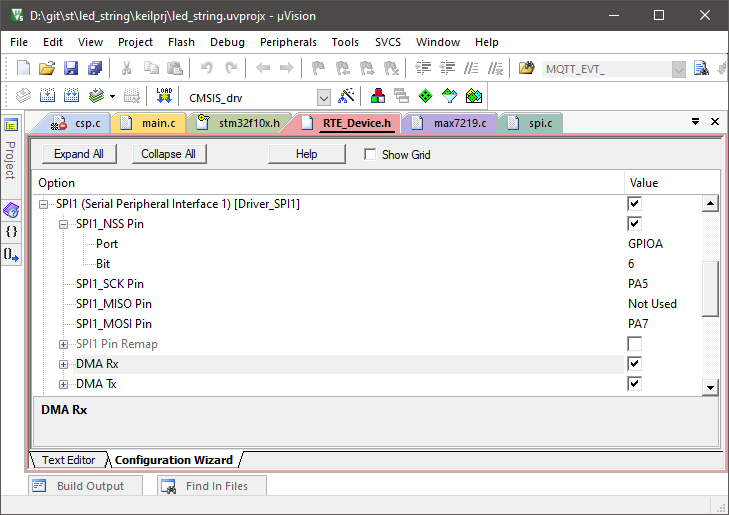Click the Paste clipboard icon
The width and height of the screenshot is (729, 515).
(175, 68)
